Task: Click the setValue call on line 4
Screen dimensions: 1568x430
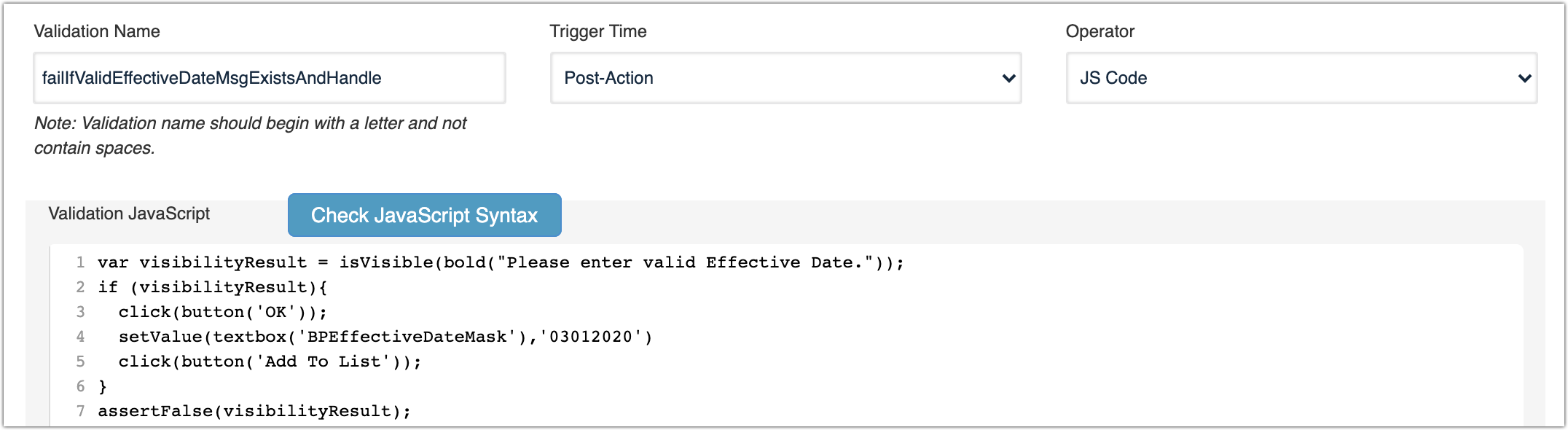Action: point(385,336)
